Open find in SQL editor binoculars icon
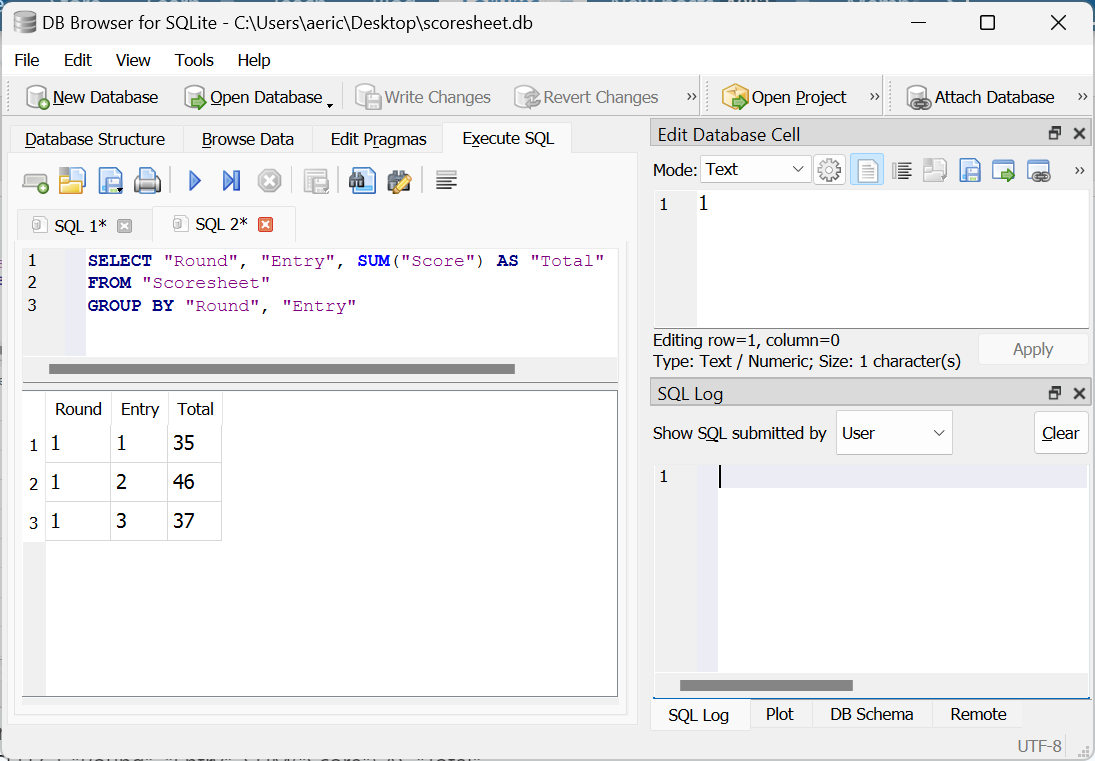 361,181
